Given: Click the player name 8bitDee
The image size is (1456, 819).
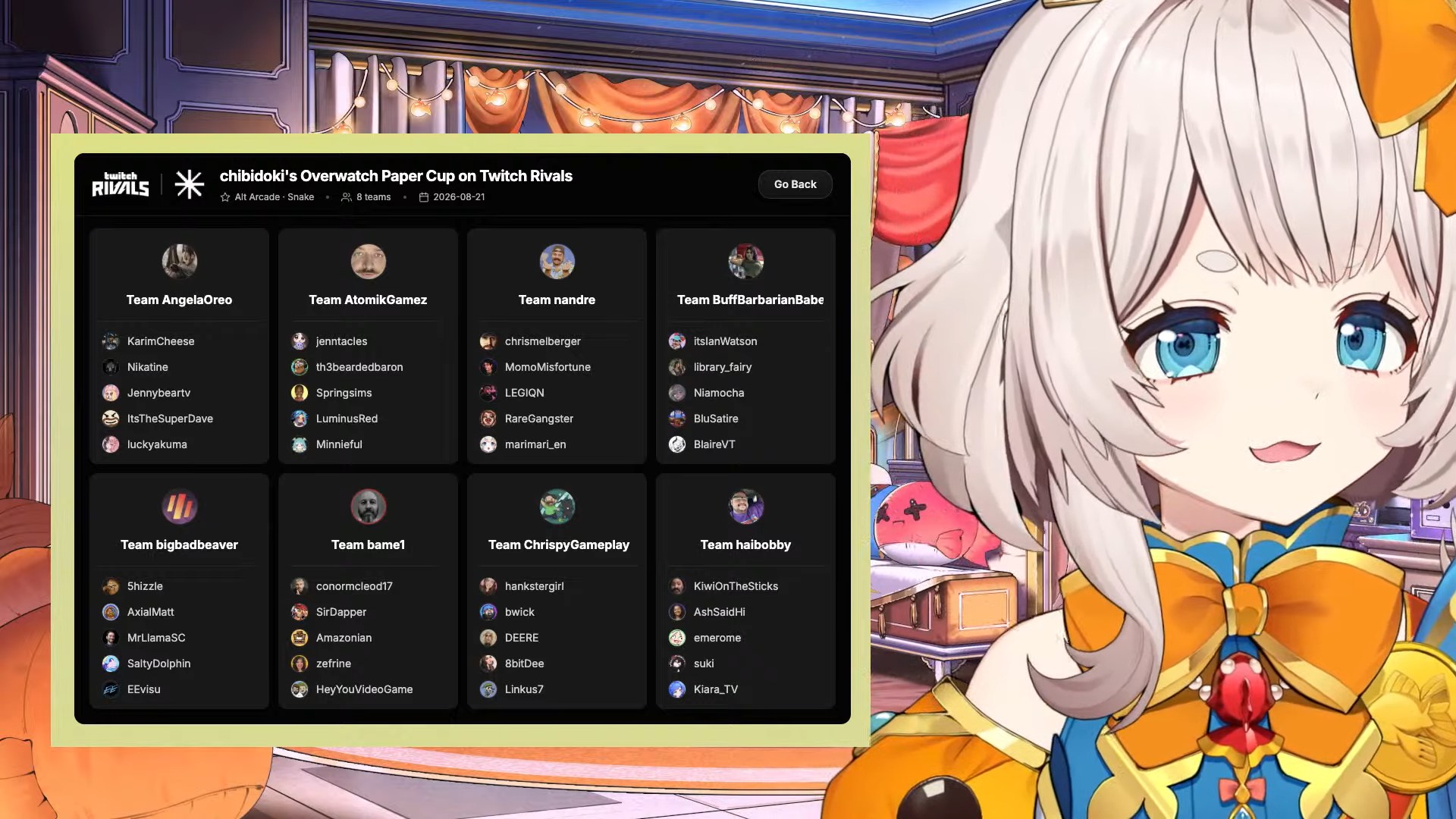Looking at the screenshot, I should click(x=525, y=664).
